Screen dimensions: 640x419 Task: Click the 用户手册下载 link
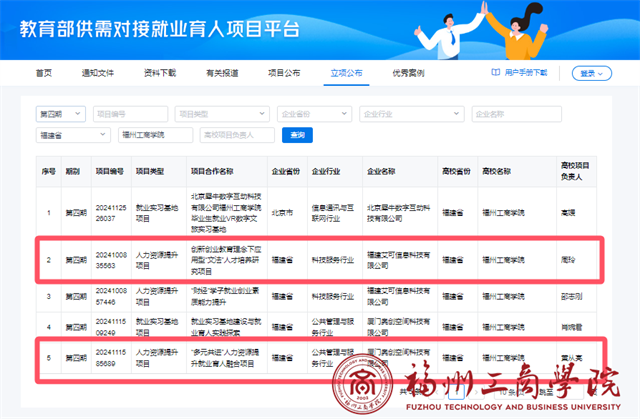pos(526,73)
